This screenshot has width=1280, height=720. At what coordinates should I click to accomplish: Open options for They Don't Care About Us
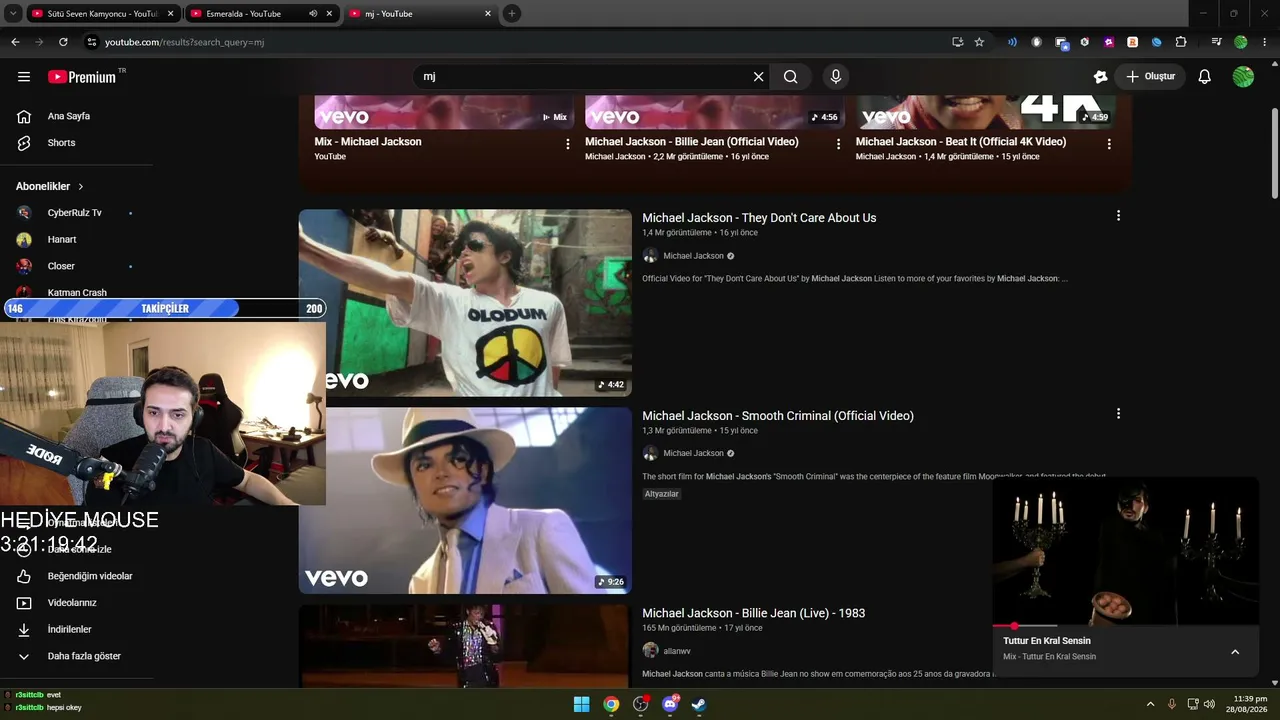1118,216
